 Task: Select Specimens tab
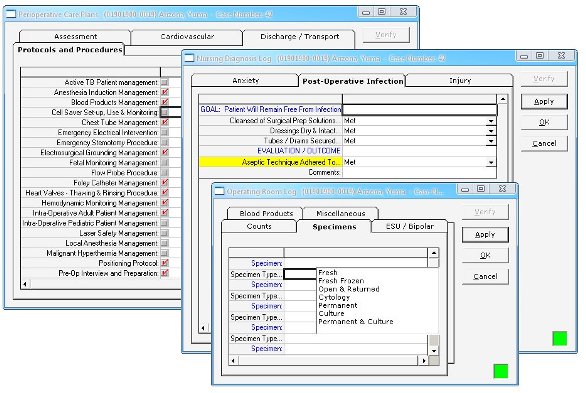pos(334,227)
